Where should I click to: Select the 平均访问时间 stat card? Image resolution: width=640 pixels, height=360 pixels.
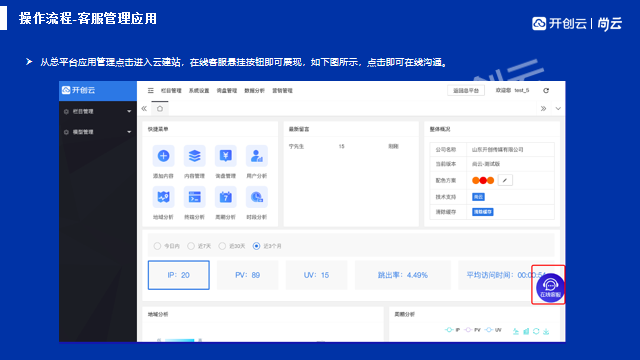[506, 275]
